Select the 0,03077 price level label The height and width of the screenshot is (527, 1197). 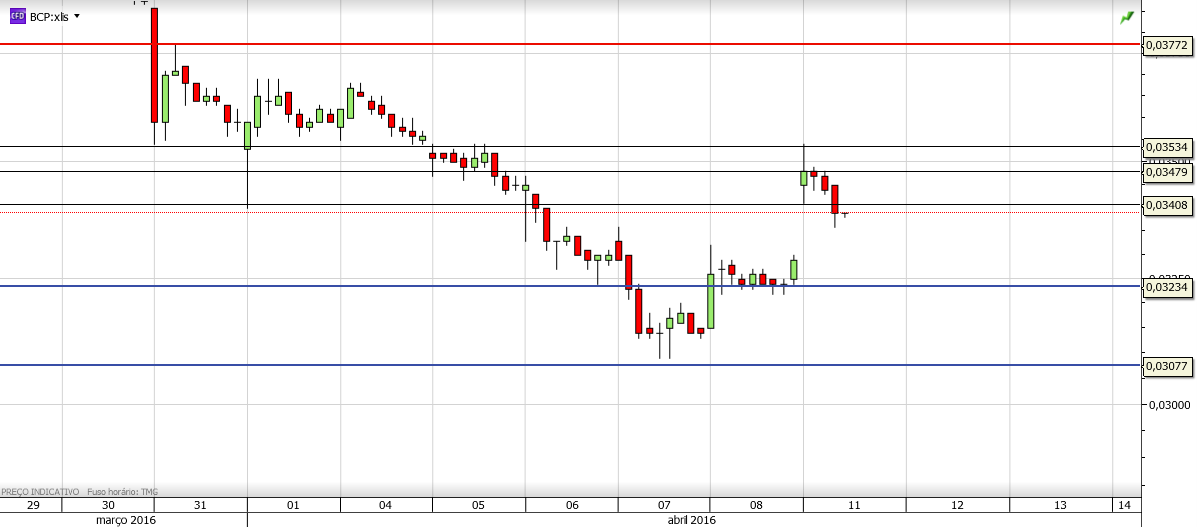(x=1166, y=367)
